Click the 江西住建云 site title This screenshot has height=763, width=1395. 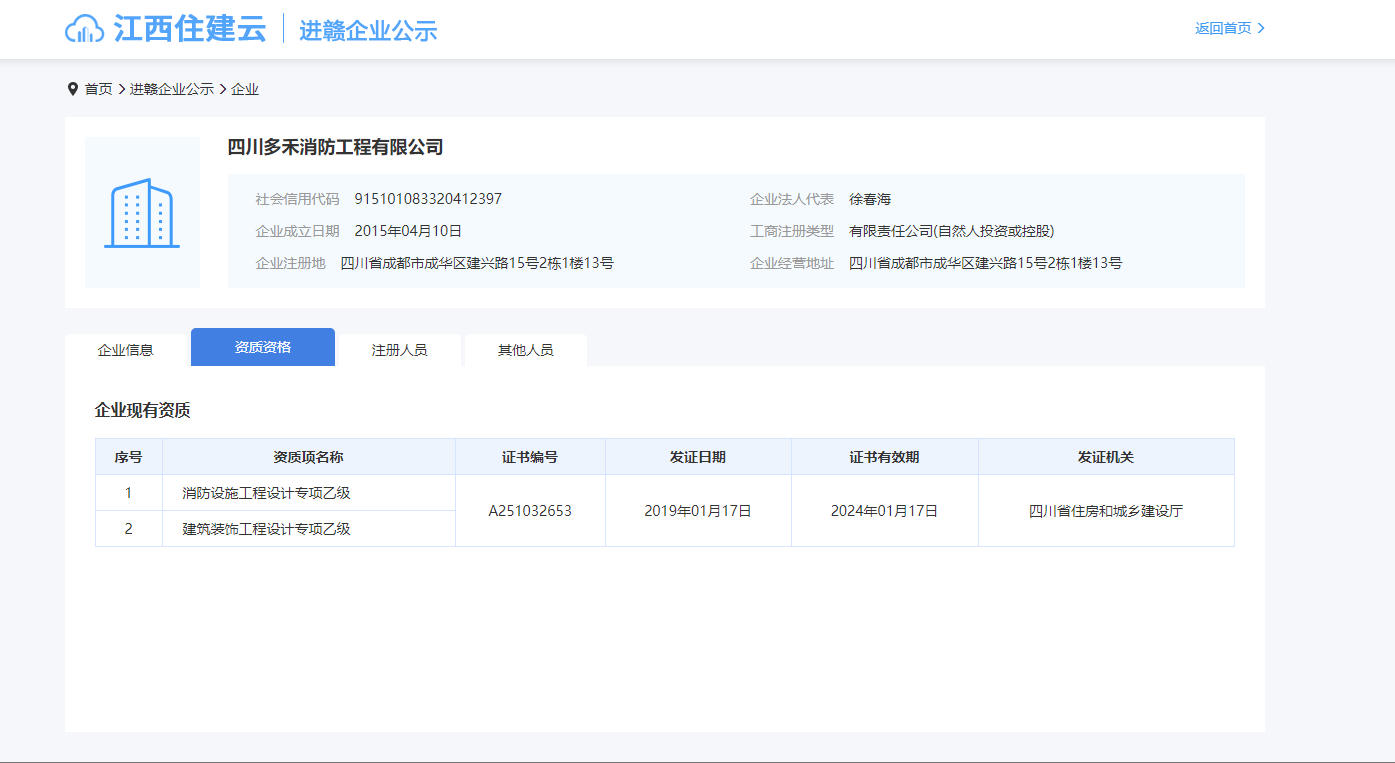190,28
